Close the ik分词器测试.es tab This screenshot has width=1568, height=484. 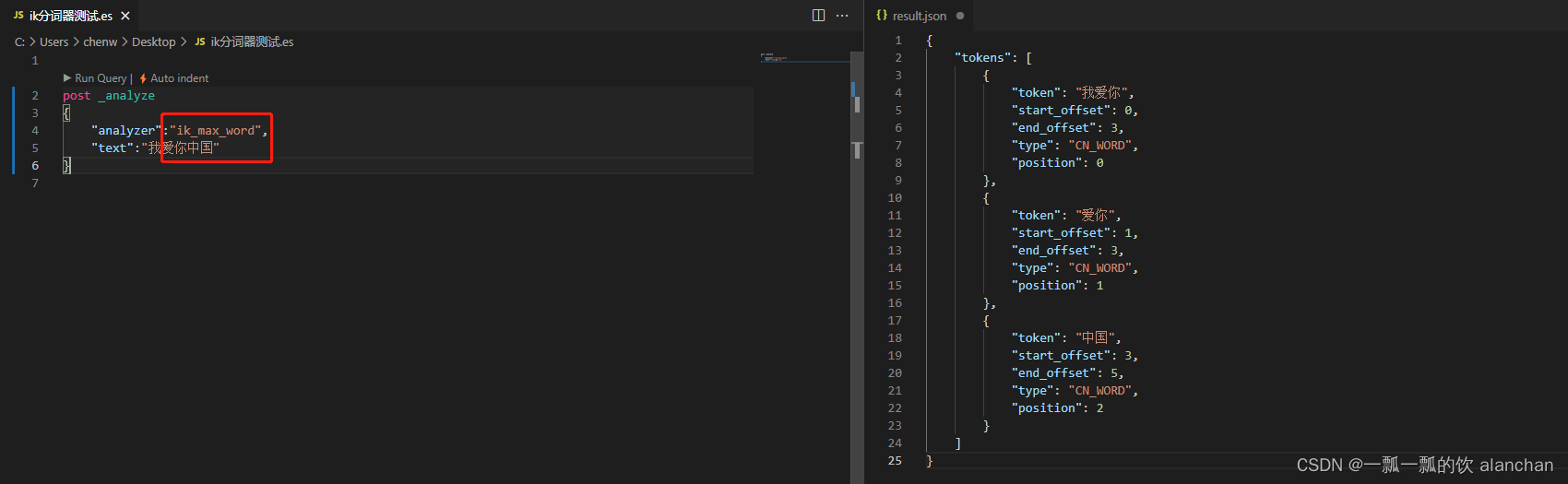pos(125,16)
